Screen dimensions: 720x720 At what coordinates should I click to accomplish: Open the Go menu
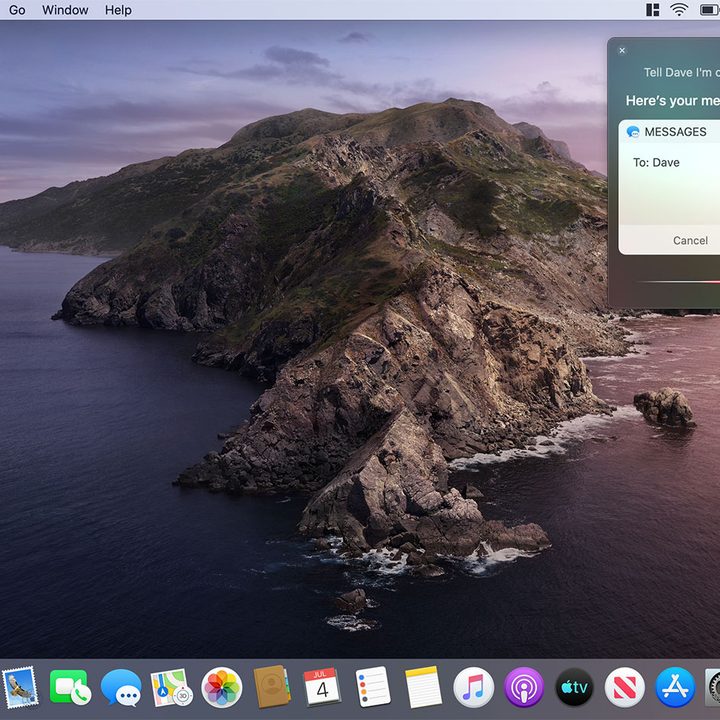tap(17, 10)
